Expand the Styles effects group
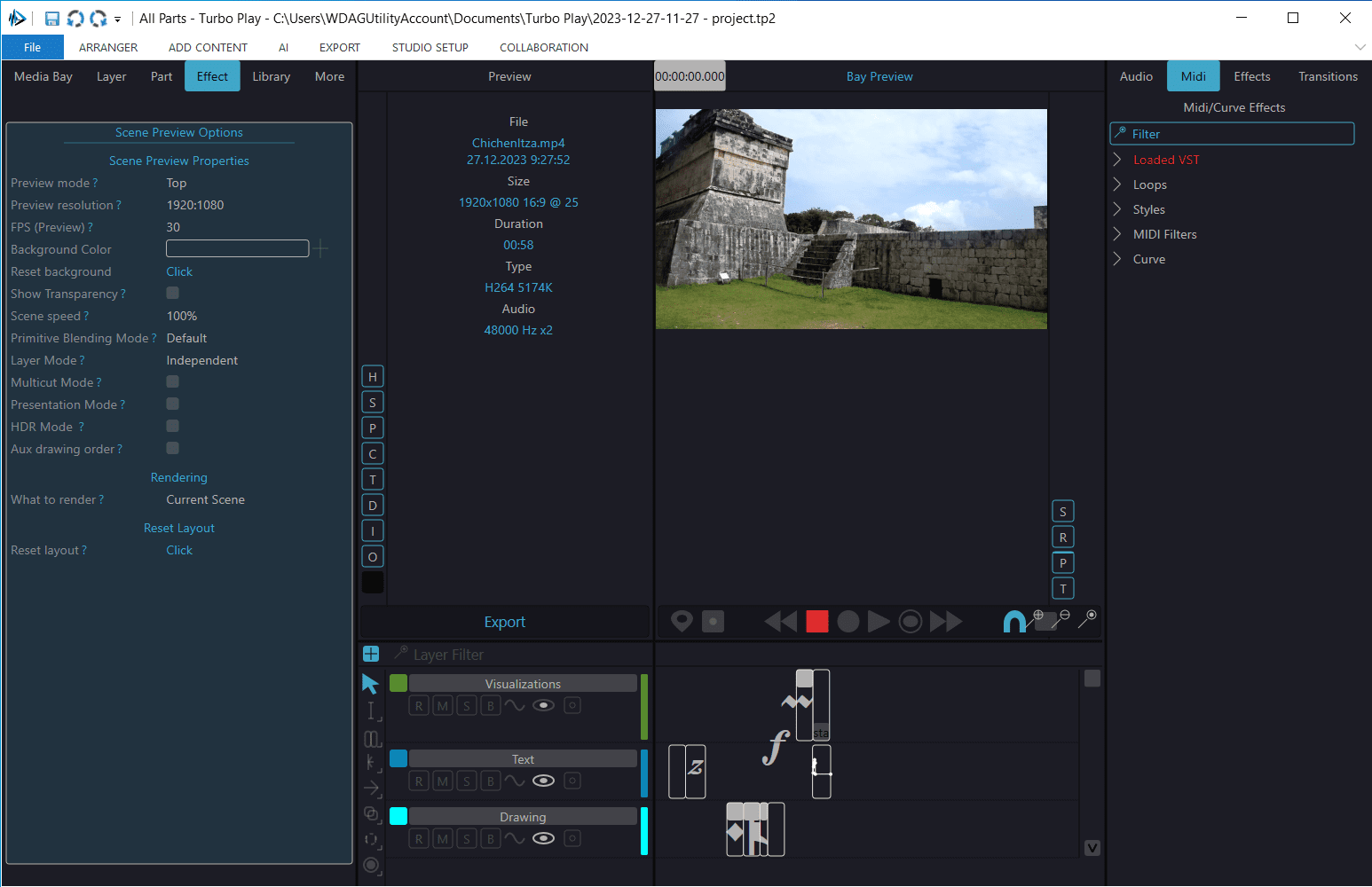The image size is (1372, 887). (x=1117, y=209)
